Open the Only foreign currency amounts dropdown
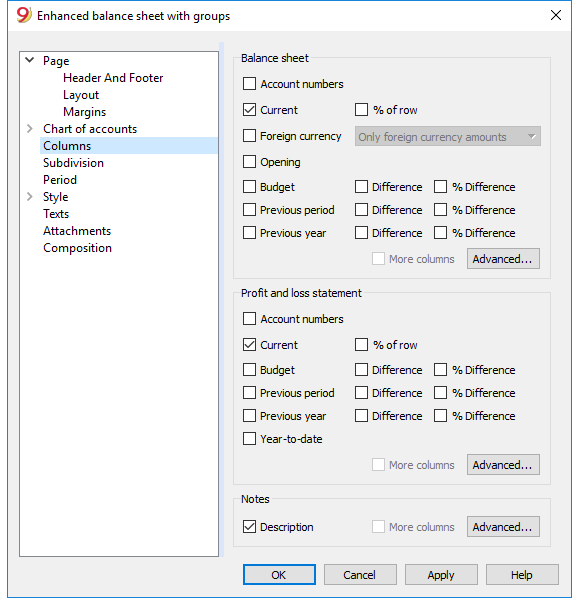This screenshot has width=579, height=605. point(447,136)
